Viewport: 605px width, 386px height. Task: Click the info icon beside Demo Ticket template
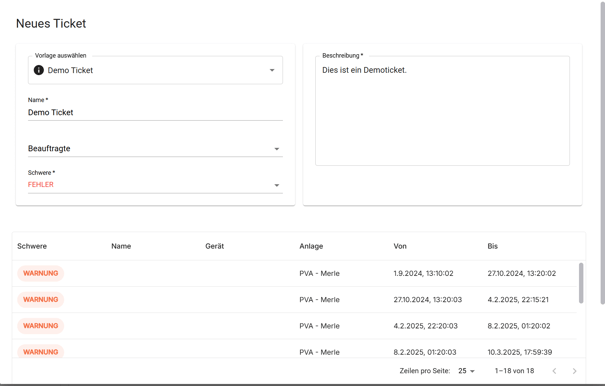pos(39,70)
